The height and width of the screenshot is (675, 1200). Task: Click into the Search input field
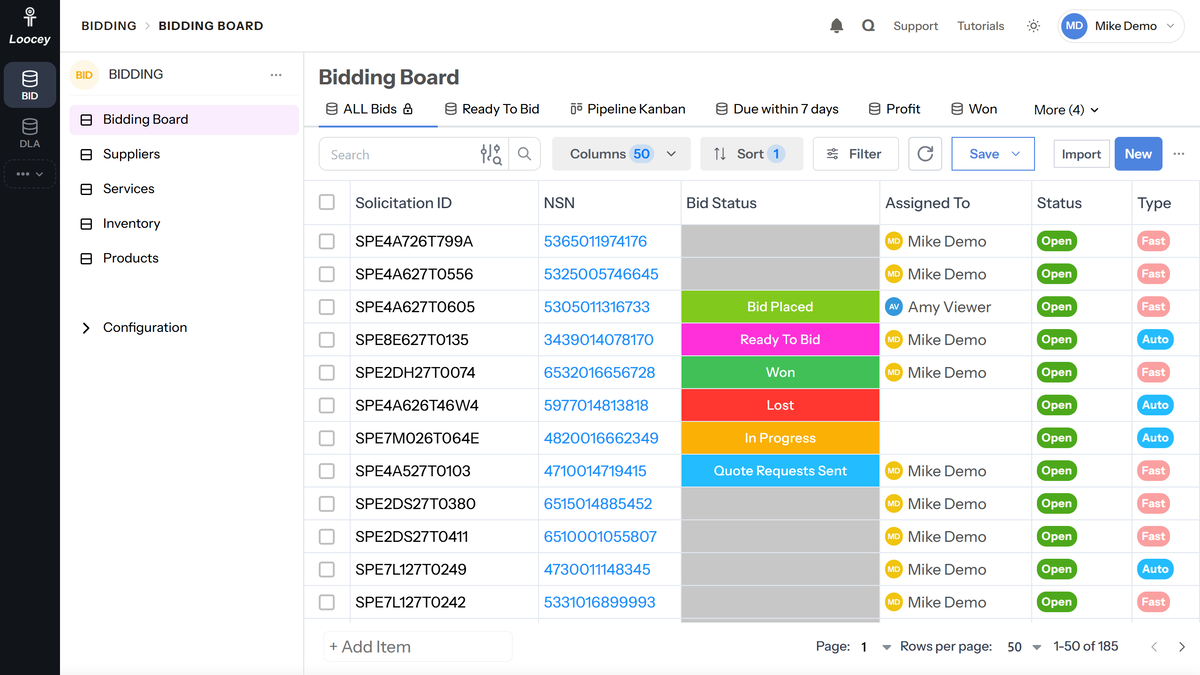tap(400, 154)
